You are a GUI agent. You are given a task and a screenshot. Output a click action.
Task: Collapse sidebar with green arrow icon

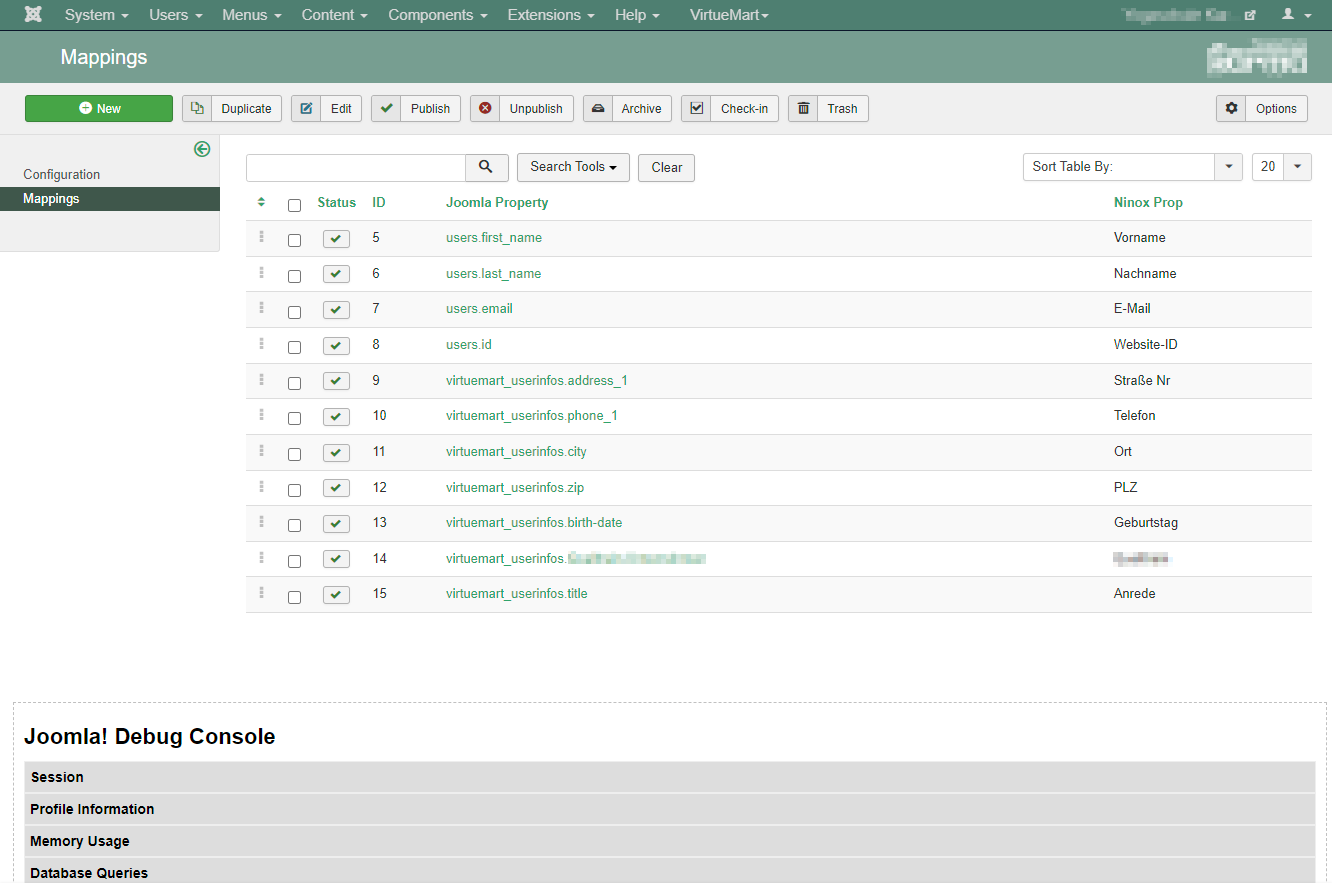click(202, 149)
